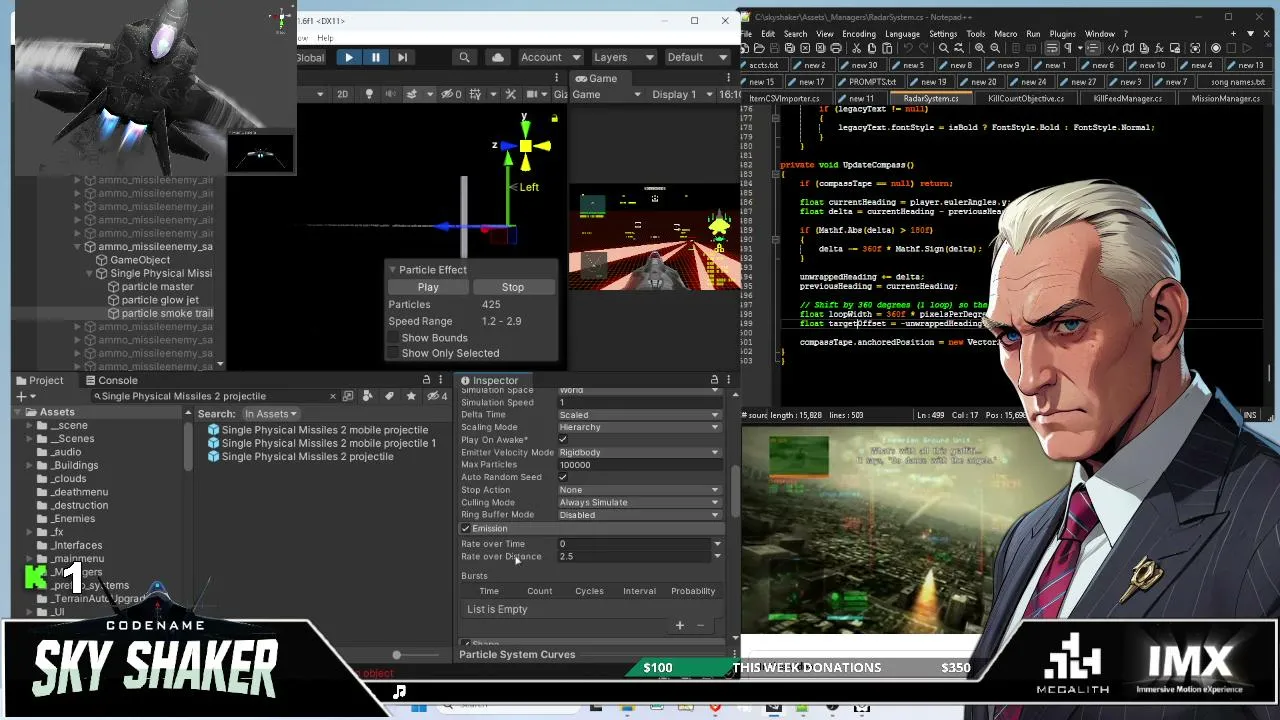Clear the Project search text
The width and height of the screenshot is (1280, 720).
[x=333, y=396]
